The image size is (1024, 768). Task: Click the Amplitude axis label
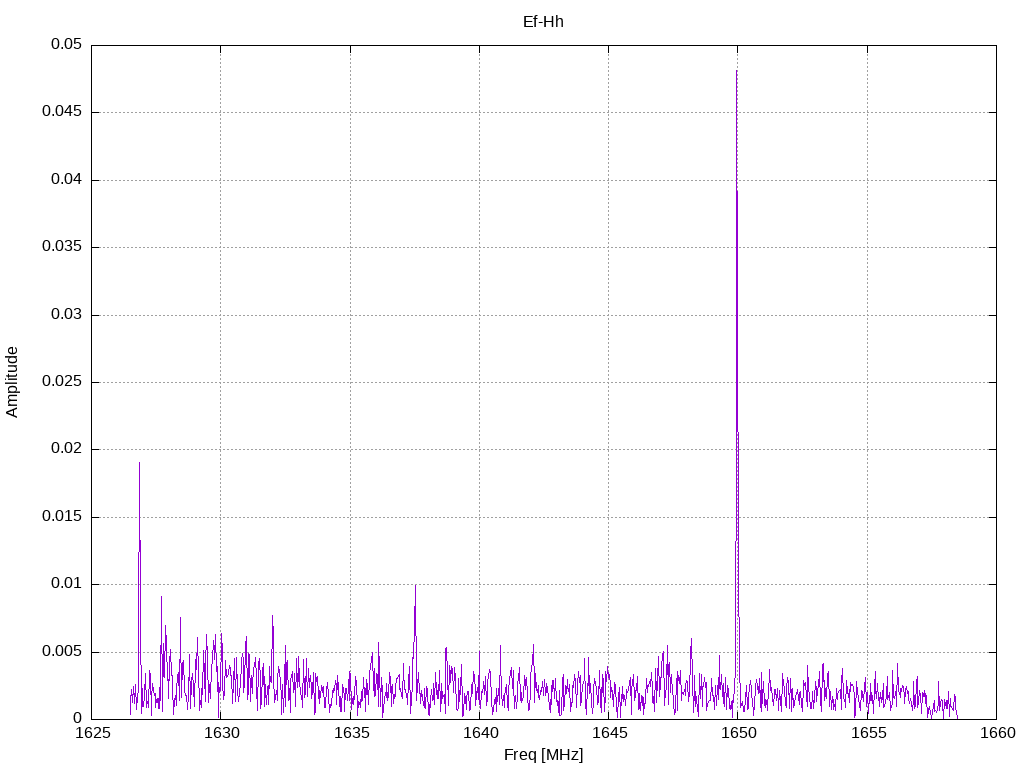click(x=12, y=382)
